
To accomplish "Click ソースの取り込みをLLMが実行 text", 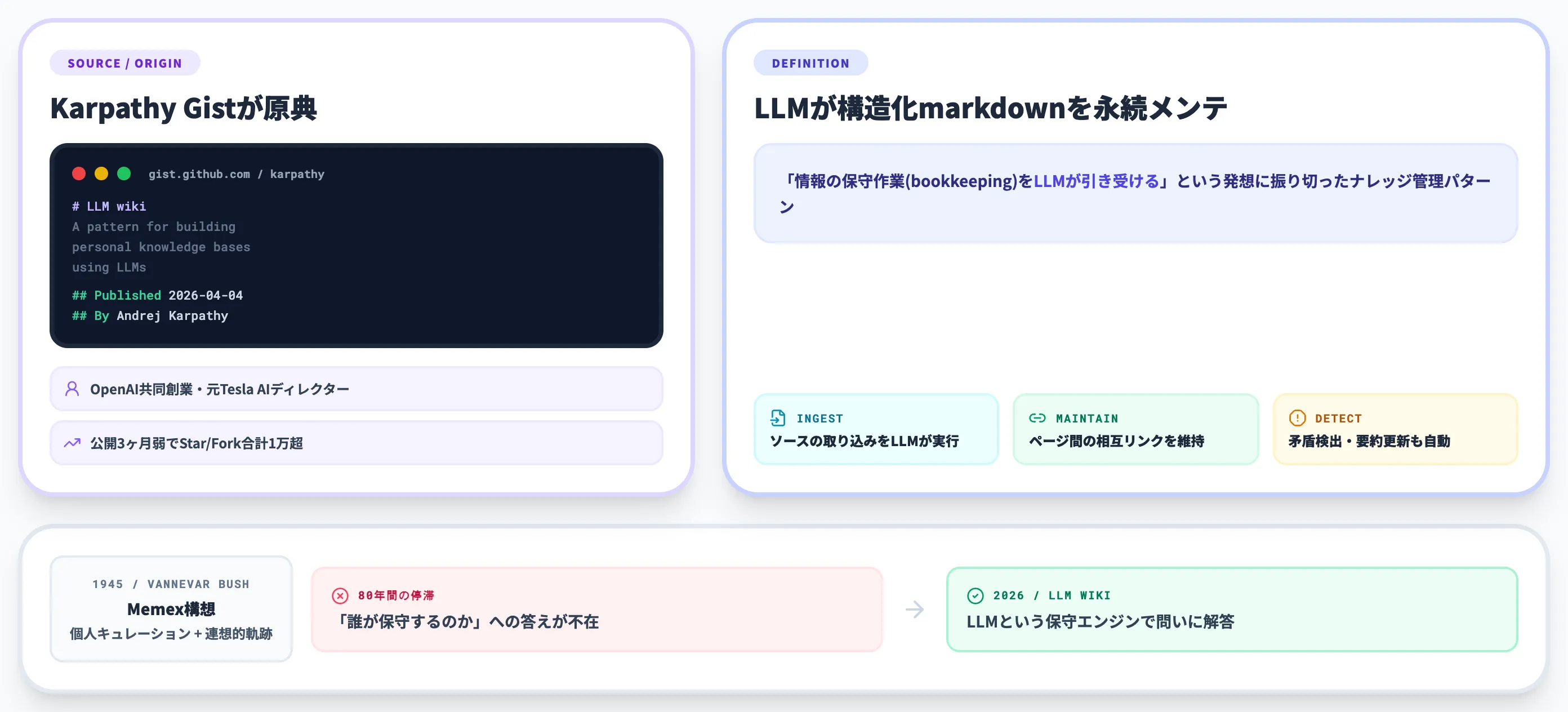I will [865, 441].
